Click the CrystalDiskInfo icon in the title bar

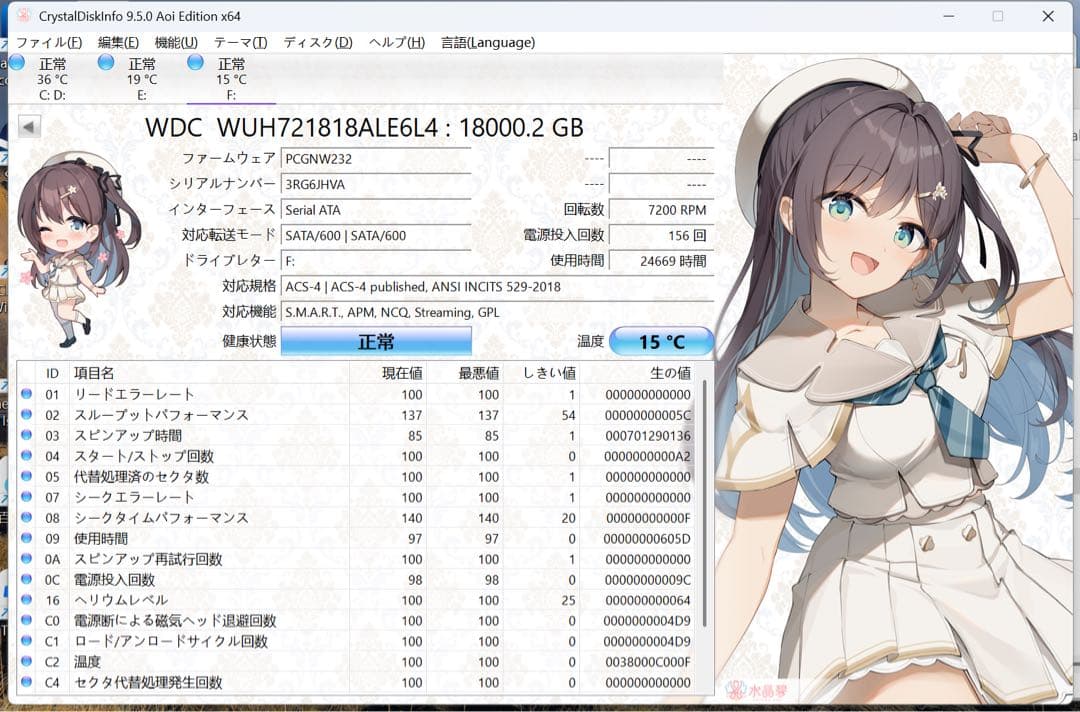point(22,15)
